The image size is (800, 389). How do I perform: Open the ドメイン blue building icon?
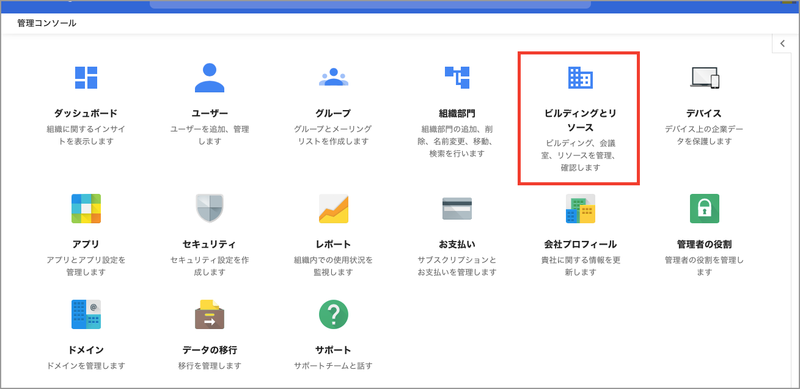click(x=86, y=314)
